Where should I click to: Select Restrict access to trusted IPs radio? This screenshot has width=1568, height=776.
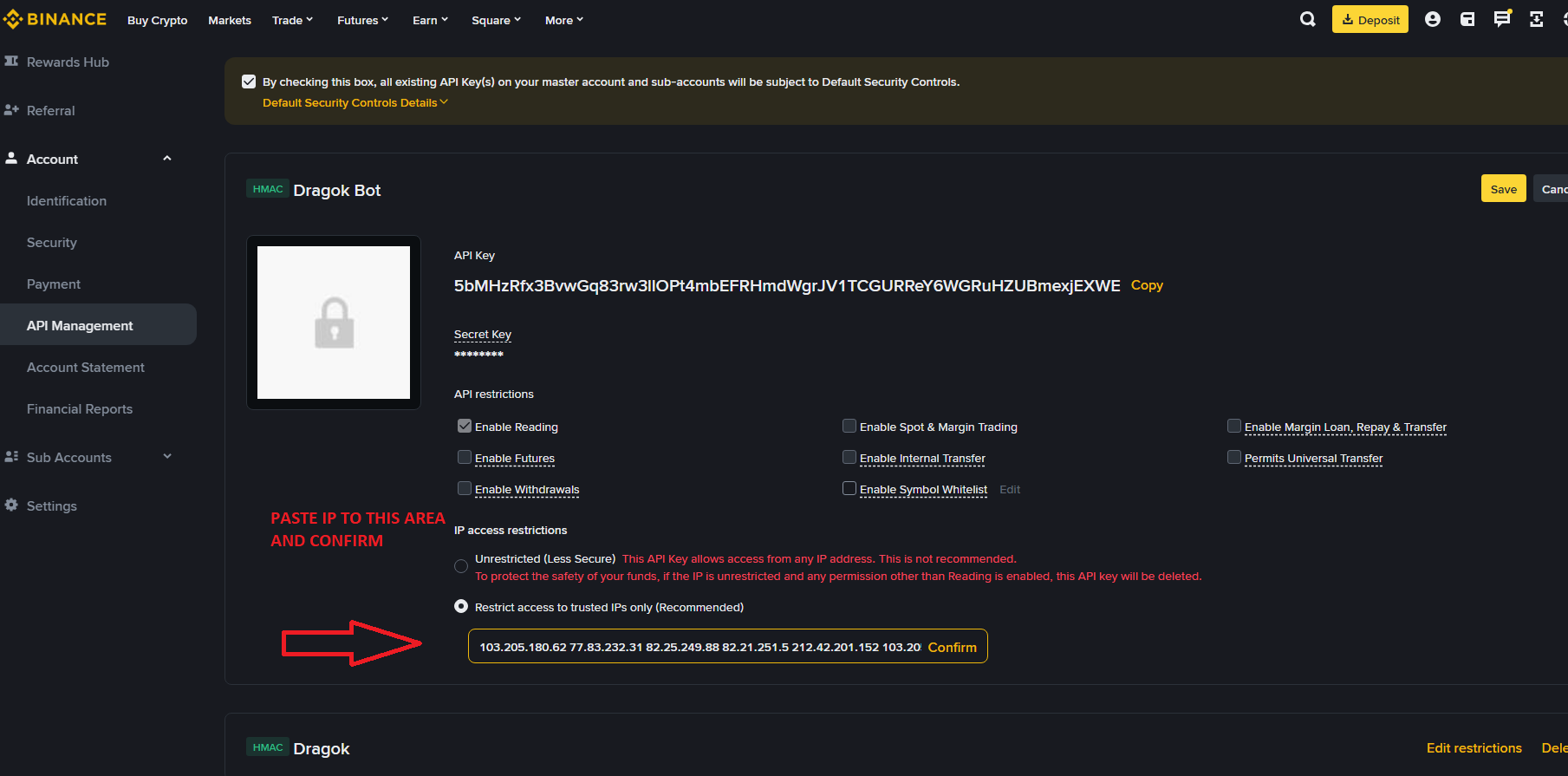tap(461, 606)
